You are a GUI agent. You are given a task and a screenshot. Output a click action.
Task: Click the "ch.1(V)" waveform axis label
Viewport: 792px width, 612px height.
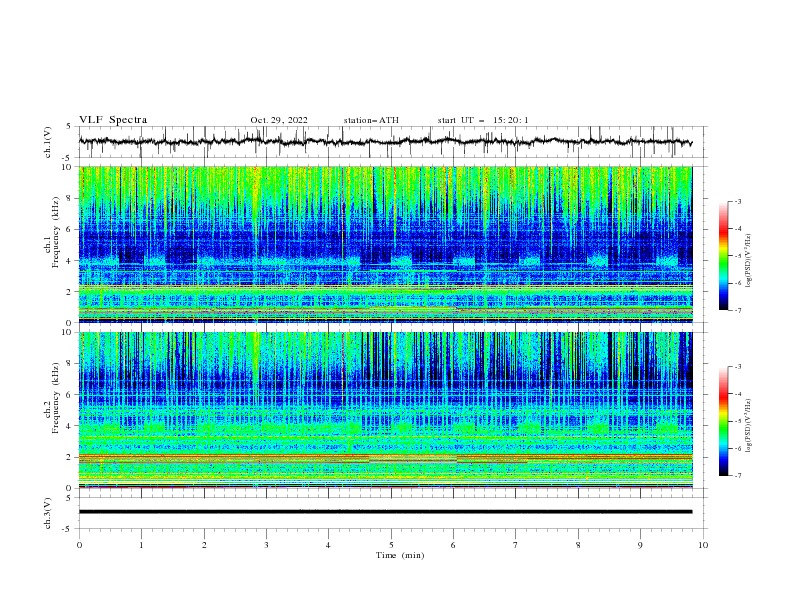[48, 142]
